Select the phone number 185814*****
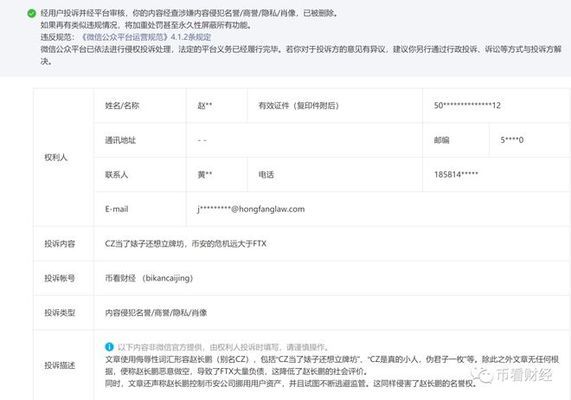 click(456, 174)
